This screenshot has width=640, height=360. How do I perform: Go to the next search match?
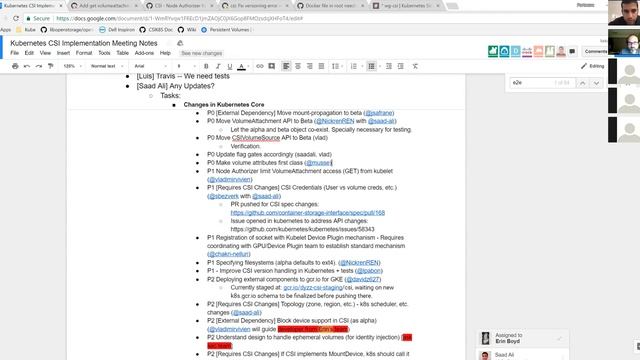point(596,83)
